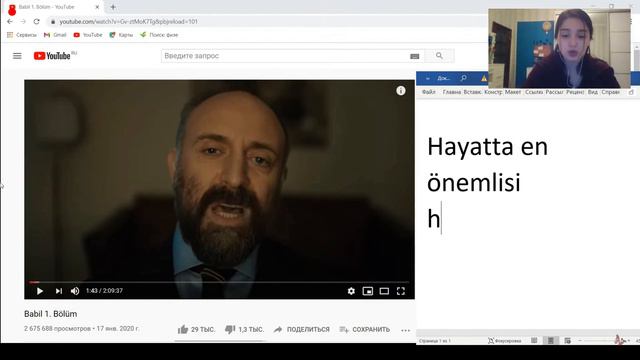The width and height of the screenshot is (640, 360).
Task: Switch Word to web layout view
Action: point(567,340)
